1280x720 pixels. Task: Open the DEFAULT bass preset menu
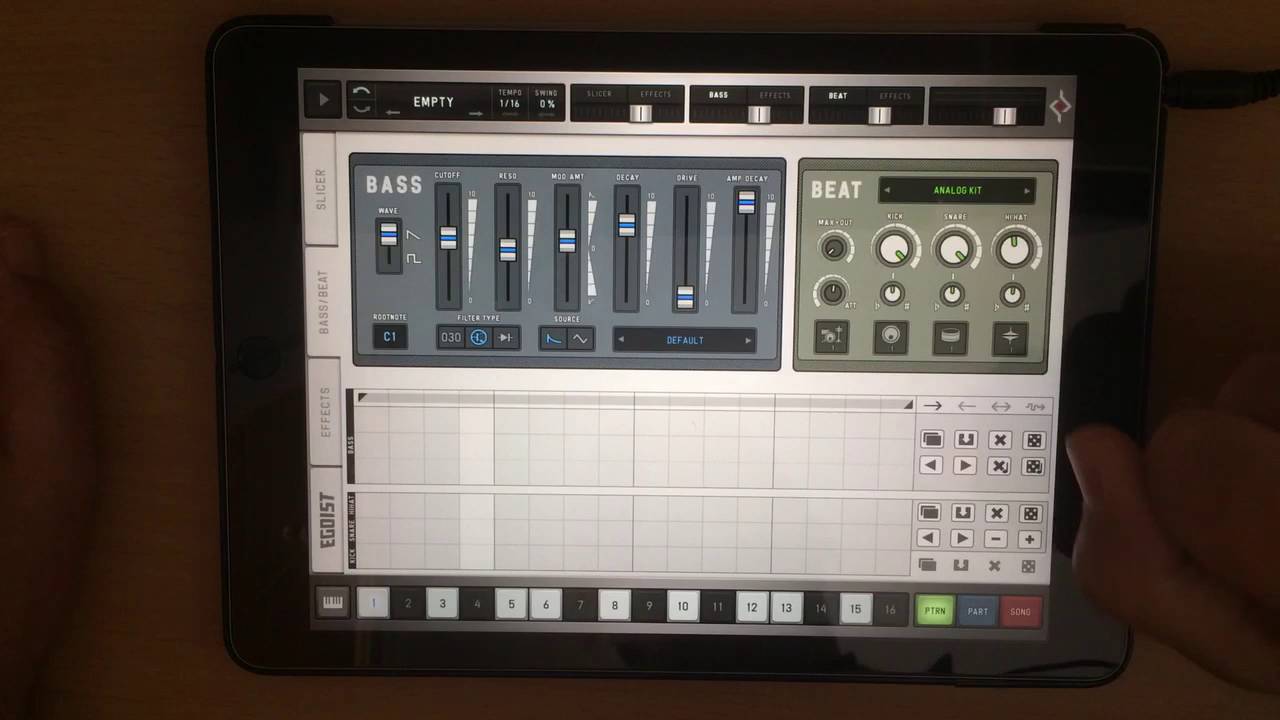click(x=685, y=340)
